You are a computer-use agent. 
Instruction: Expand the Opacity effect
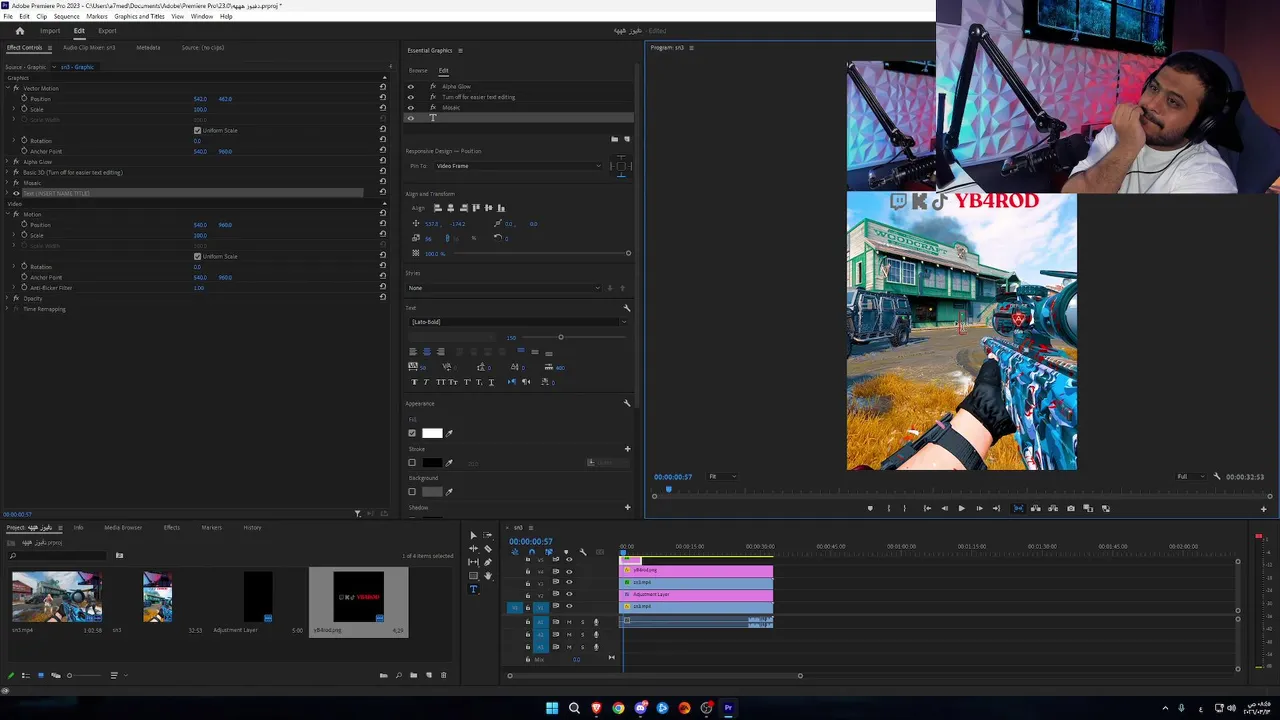pyautogui.click(x=7, y=298)
